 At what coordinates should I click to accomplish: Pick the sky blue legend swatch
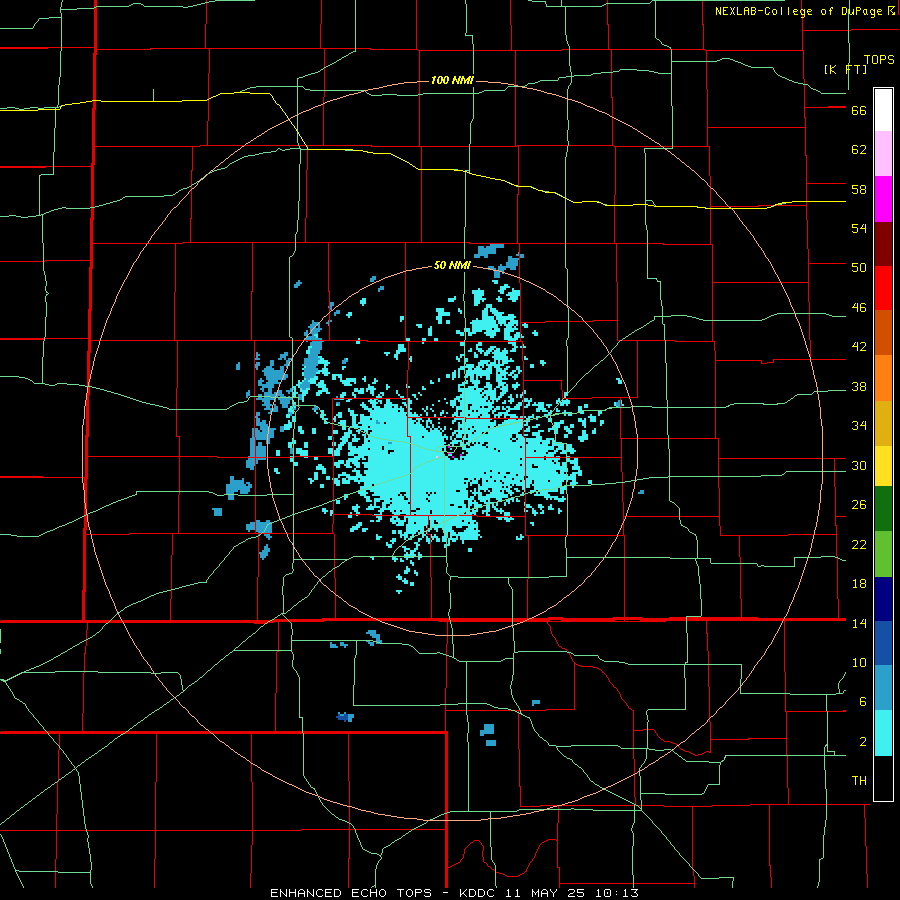point(883,688)
